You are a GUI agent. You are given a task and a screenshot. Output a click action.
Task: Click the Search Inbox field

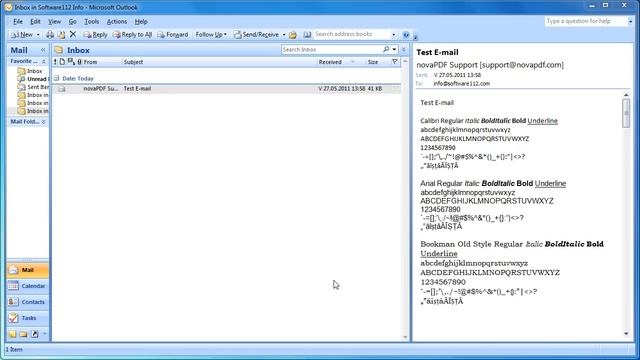point(331,49)
